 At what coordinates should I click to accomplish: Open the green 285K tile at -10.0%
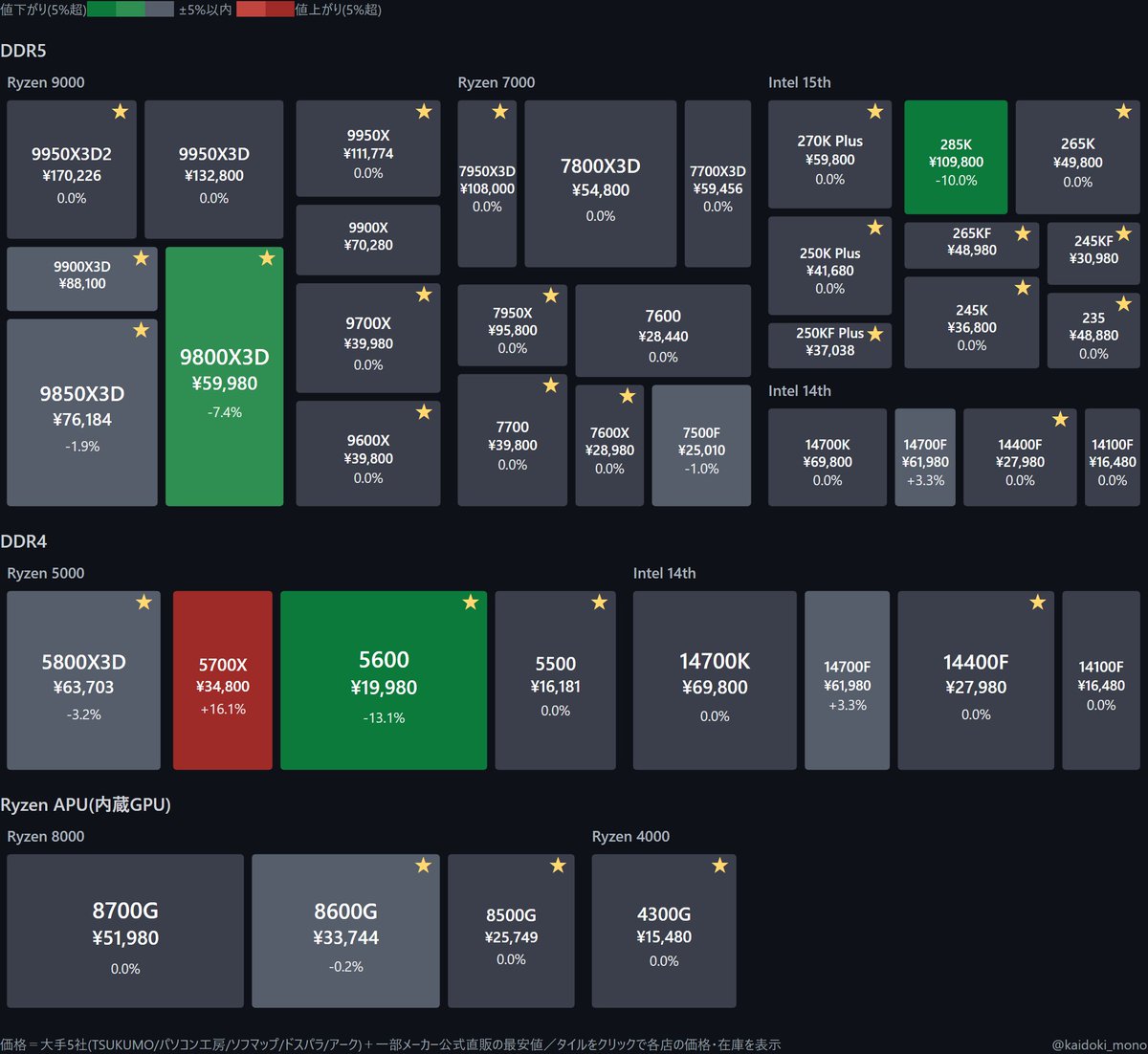pyautogui.click(x=956, y=157)
